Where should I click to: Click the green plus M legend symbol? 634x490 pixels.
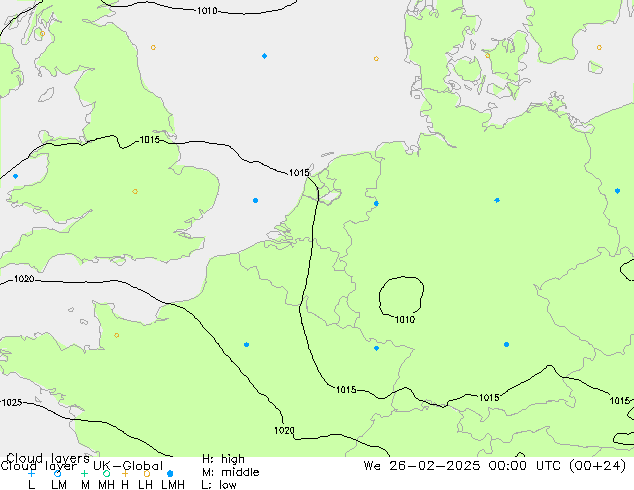[84, 473]
